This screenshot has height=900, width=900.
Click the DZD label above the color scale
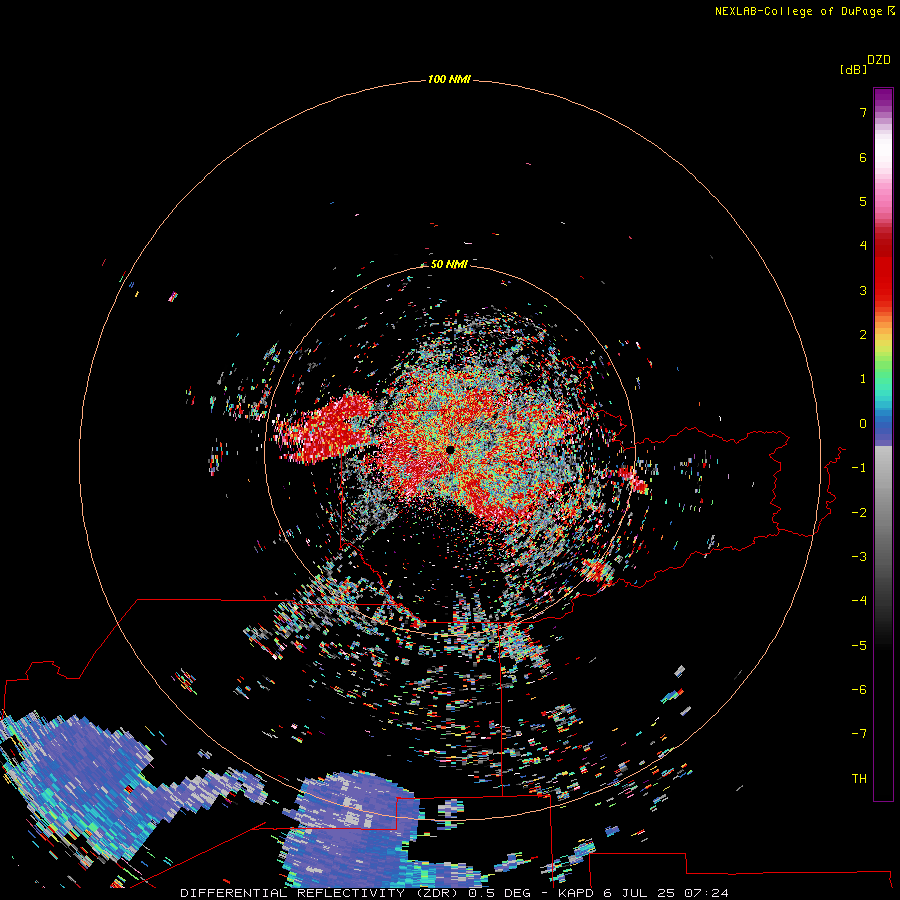tap(879, 60)
